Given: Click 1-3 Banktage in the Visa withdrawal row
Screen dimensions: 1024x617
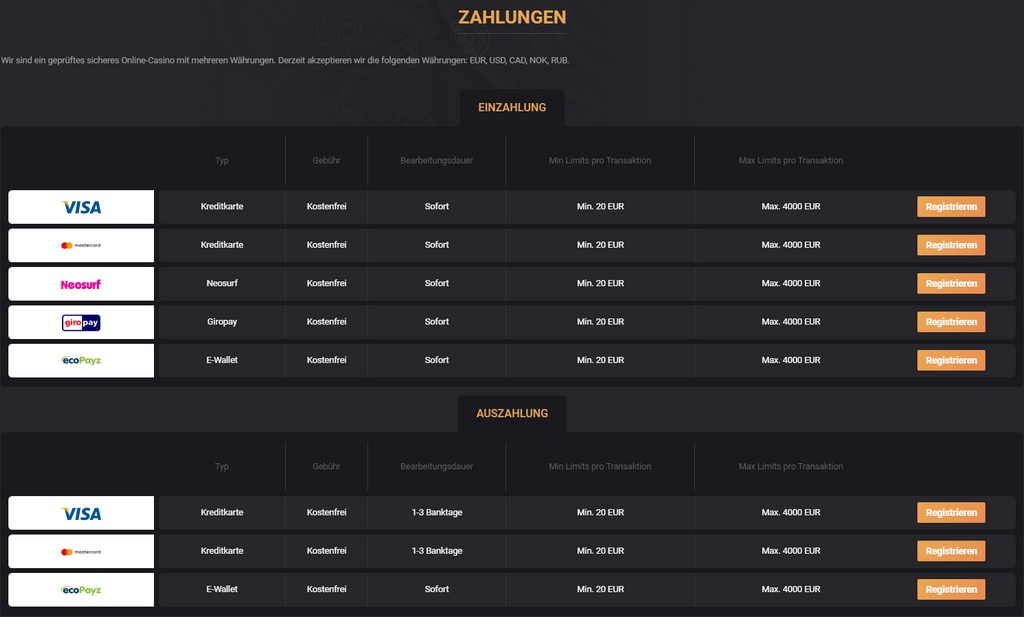Looking at the screenshot, I should tap(437, 513).
